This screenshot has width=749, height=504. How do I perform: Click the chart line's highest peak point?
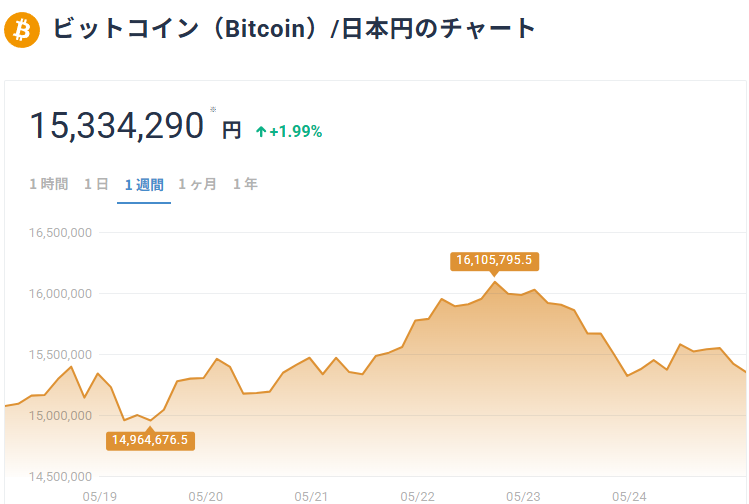[x=494, y=282]
